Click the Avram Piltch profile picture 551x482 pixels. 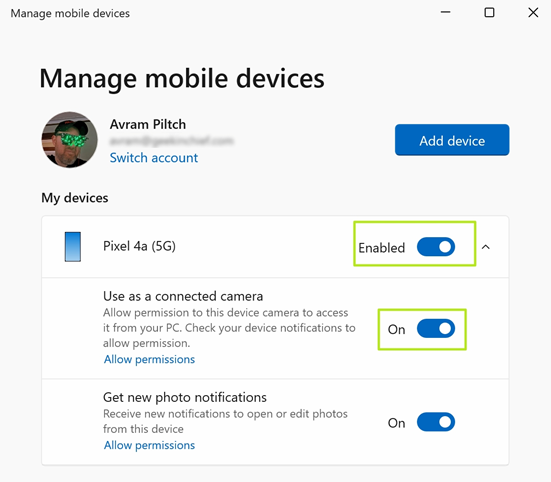coord(70,140)
